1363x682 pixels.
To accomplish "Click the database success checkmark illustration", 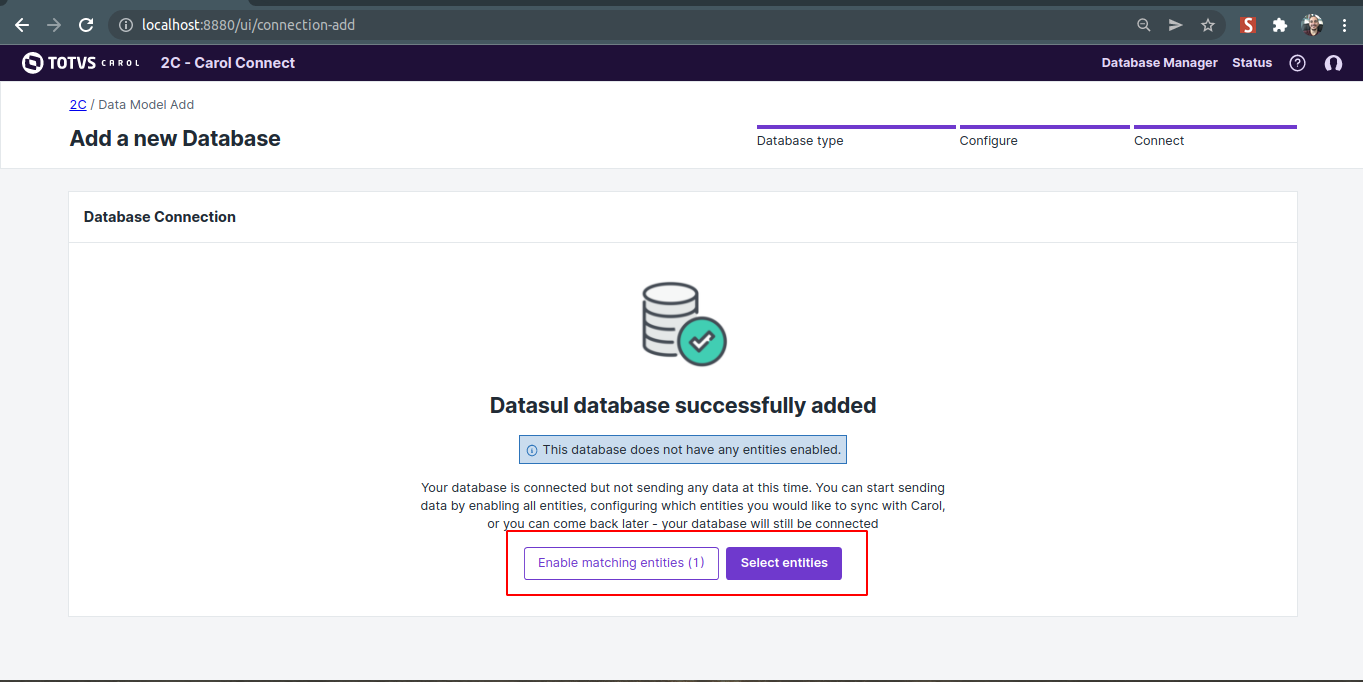I will pyautogui.click(x=684, y=324).
